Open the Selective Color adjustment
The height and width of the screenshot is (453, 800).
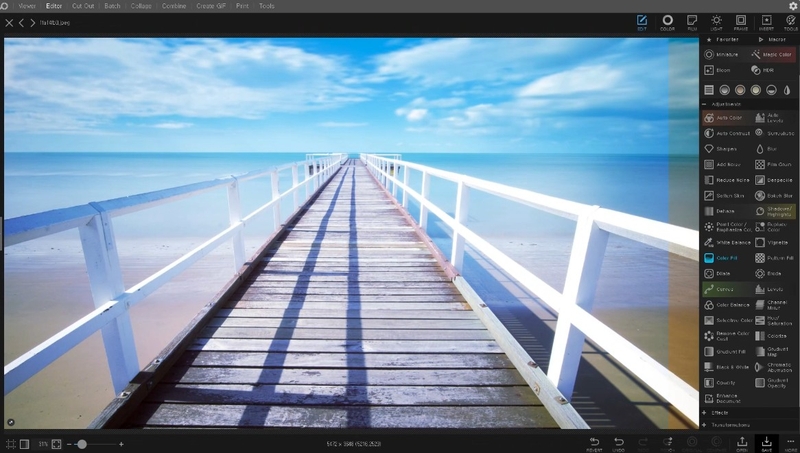[x=728, y=320]
